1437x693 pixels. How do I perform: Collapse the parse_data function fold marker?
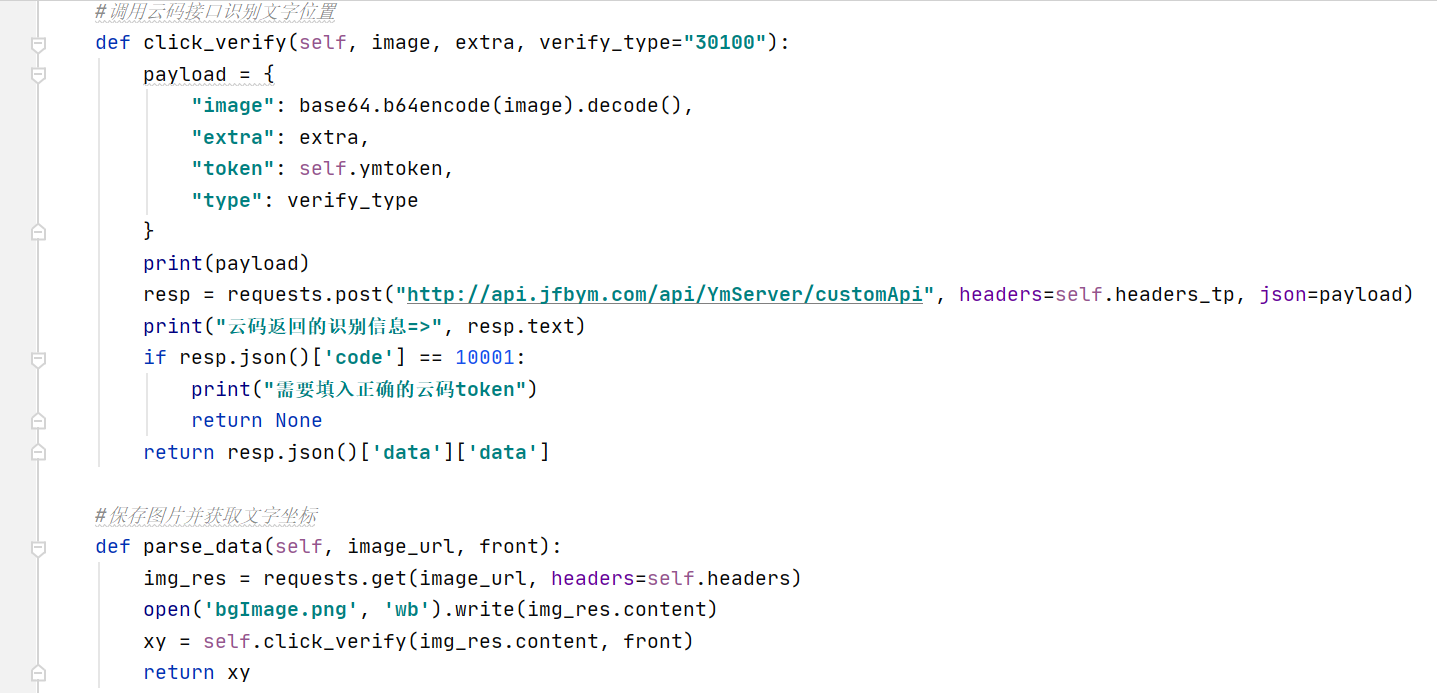click(x=38, y=548)
